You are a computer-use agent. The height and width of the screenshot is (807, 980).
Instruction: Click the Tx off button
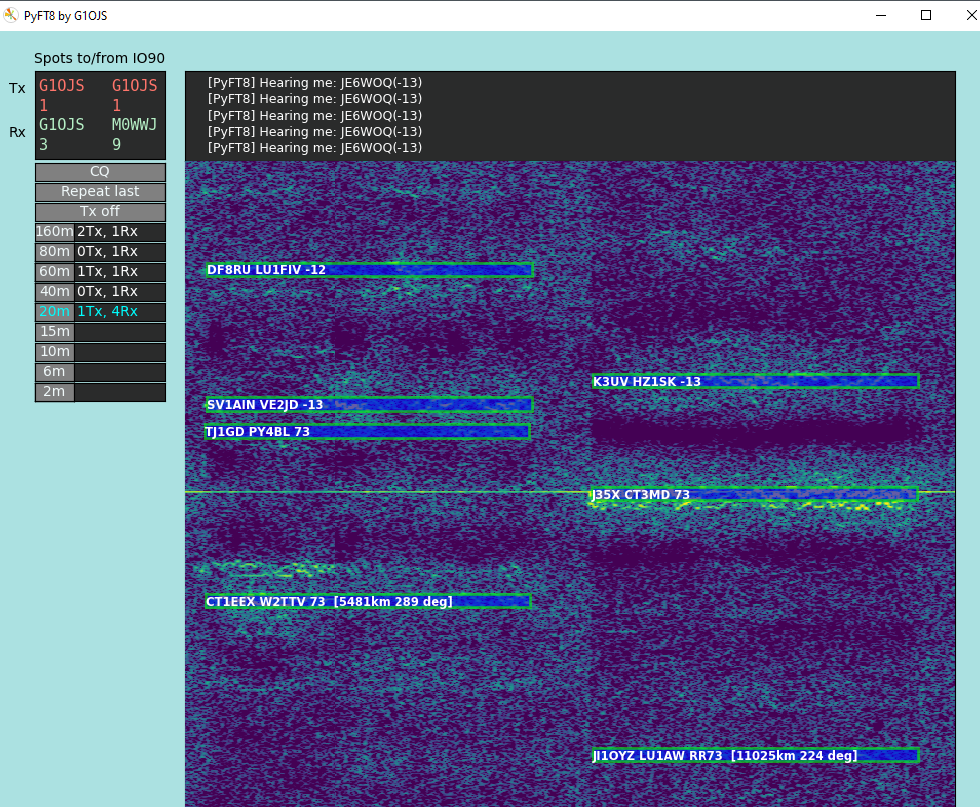click(x=100, y=211)
